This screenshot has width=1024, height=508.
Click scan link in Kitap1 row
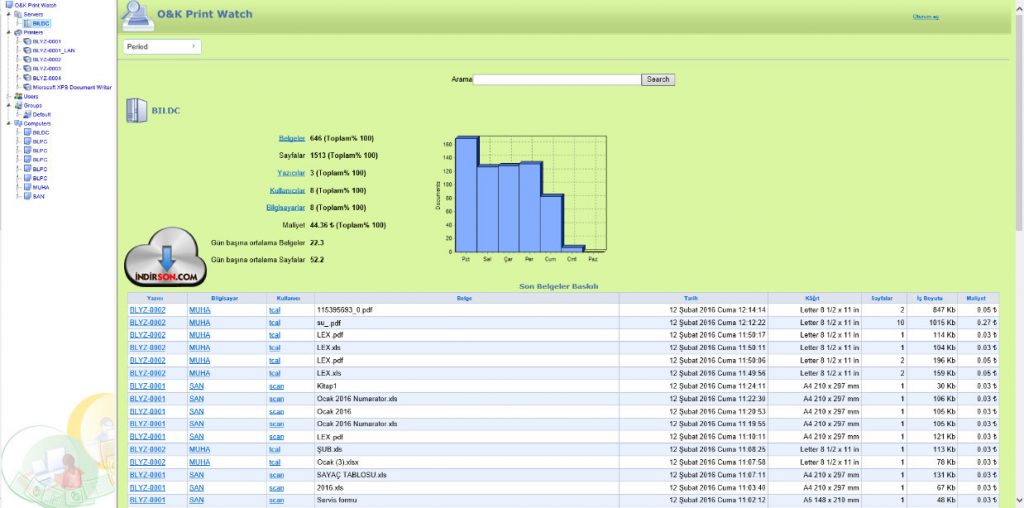pyautogui.click(x=276, y=387)
